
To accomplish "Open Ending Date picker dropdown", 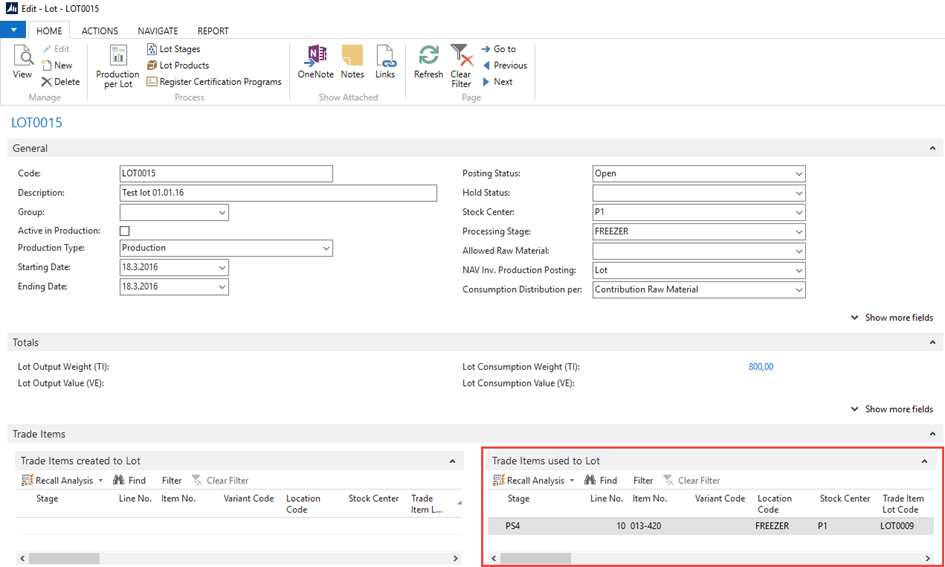I will [222, 287].
